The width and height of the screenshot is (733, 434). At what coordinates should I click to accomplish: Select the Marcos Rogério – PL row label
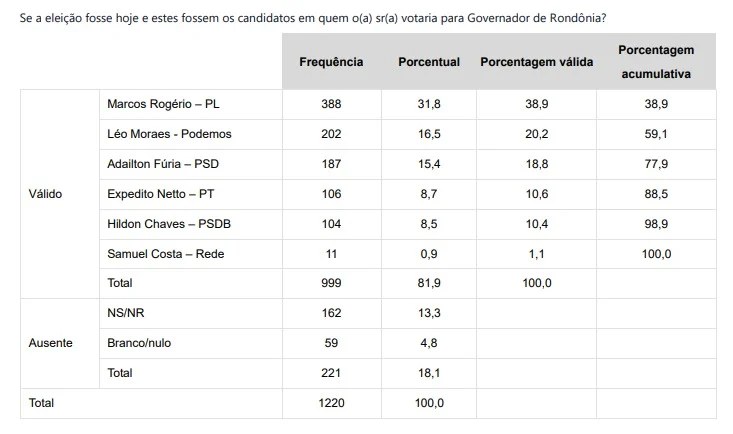[x=162, y=104]
